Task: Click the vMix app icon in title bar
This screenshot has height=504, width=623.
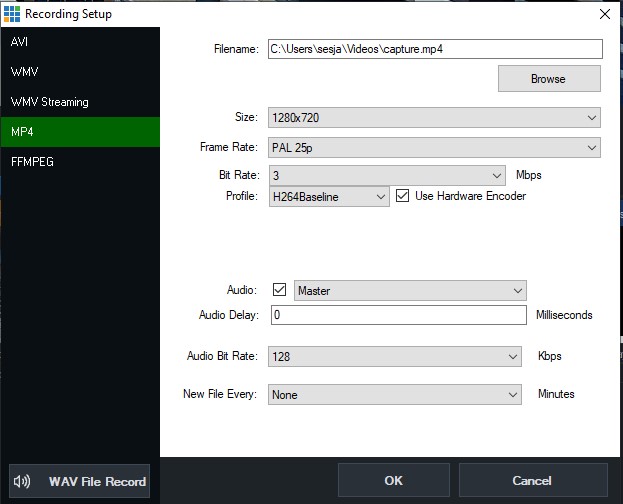Action: pos(12,14)
